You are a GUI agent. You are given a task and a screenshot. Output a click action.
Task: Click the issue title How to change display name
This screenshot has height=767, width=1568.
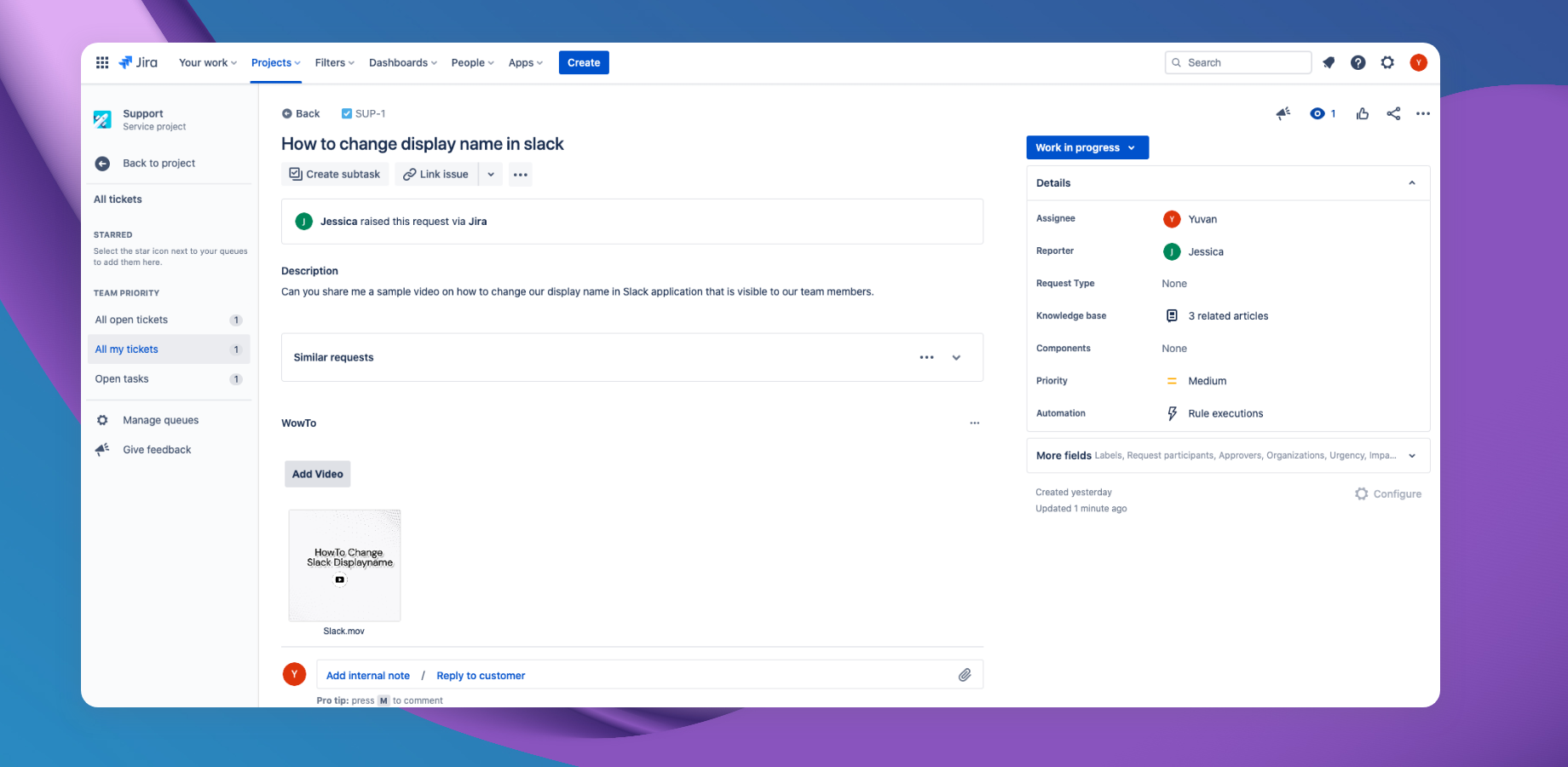(x=423, y=144)
